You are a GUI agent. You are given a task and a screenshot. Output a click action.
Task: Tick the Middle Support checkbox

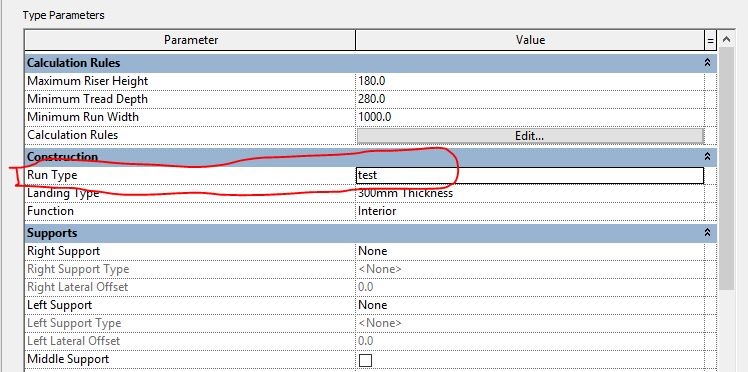coord(365,360)
